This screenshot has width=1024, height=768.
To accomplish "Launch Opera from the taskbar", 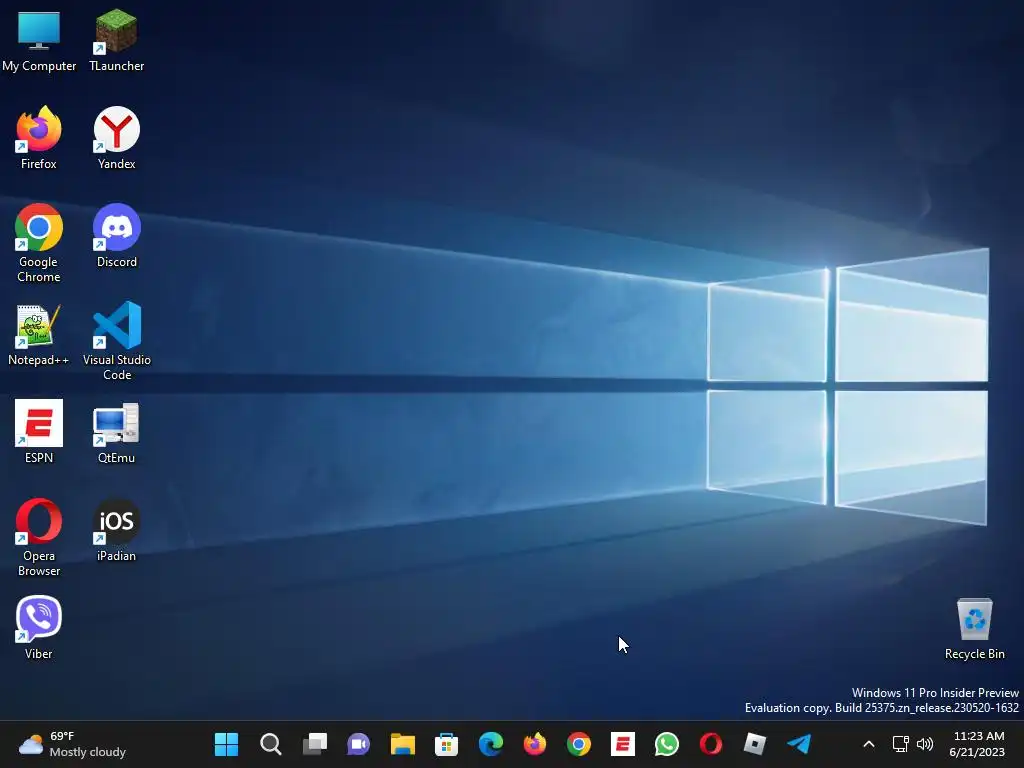I will (711, 744).
